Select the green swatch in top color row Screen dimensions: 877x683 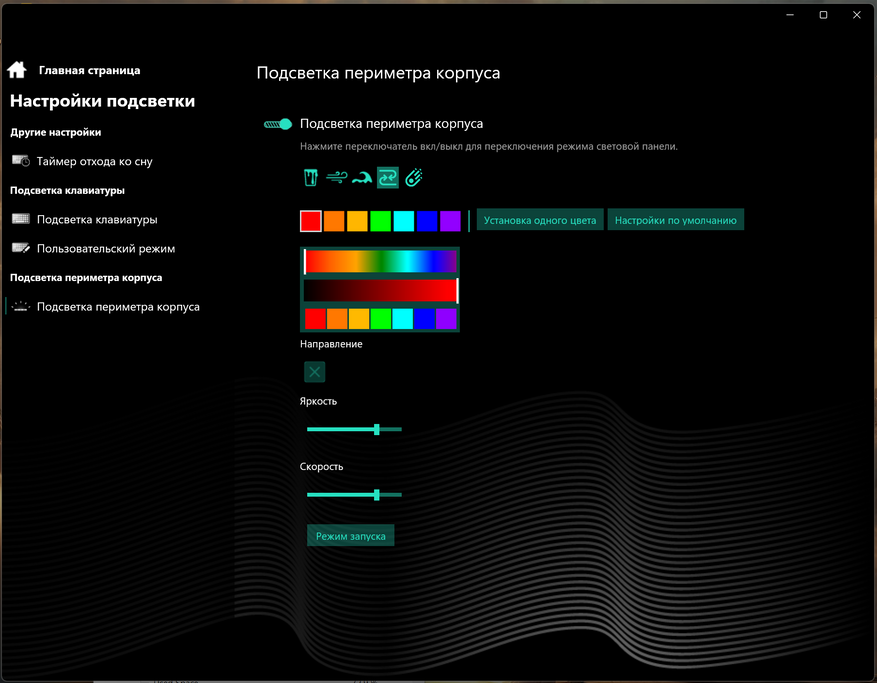coord(380,221)
